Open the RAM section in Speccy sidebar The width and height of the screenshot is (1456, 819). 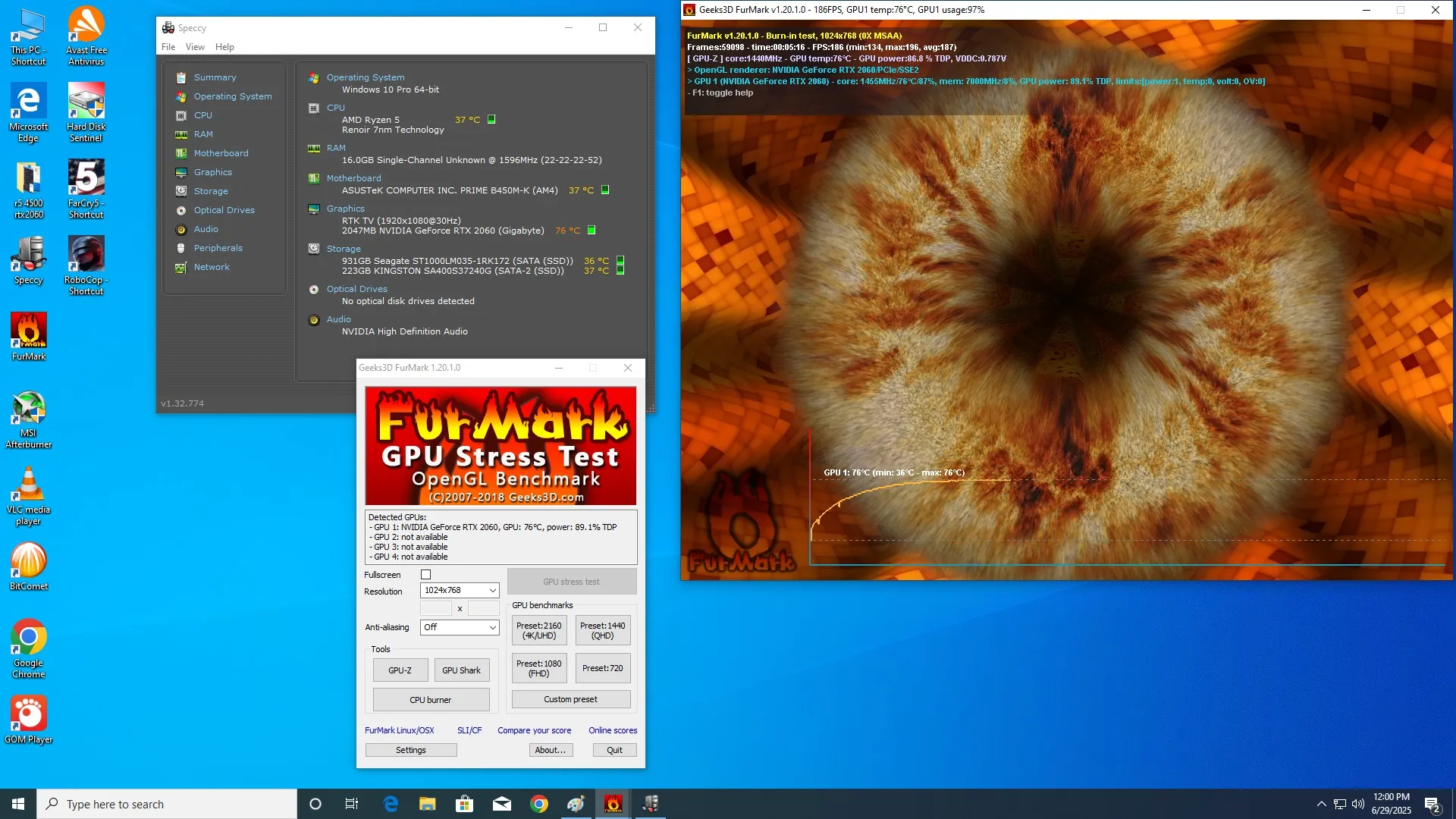[202, 134]
